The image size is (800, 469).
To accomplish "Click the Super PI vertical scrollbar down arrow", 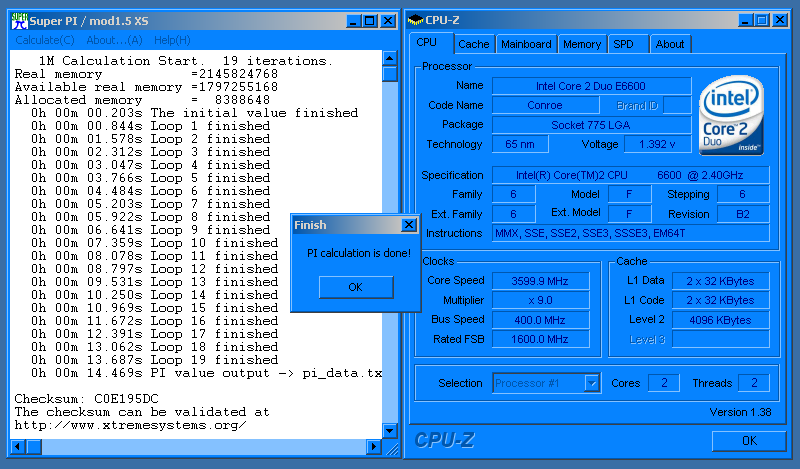I will click(389, 431).
